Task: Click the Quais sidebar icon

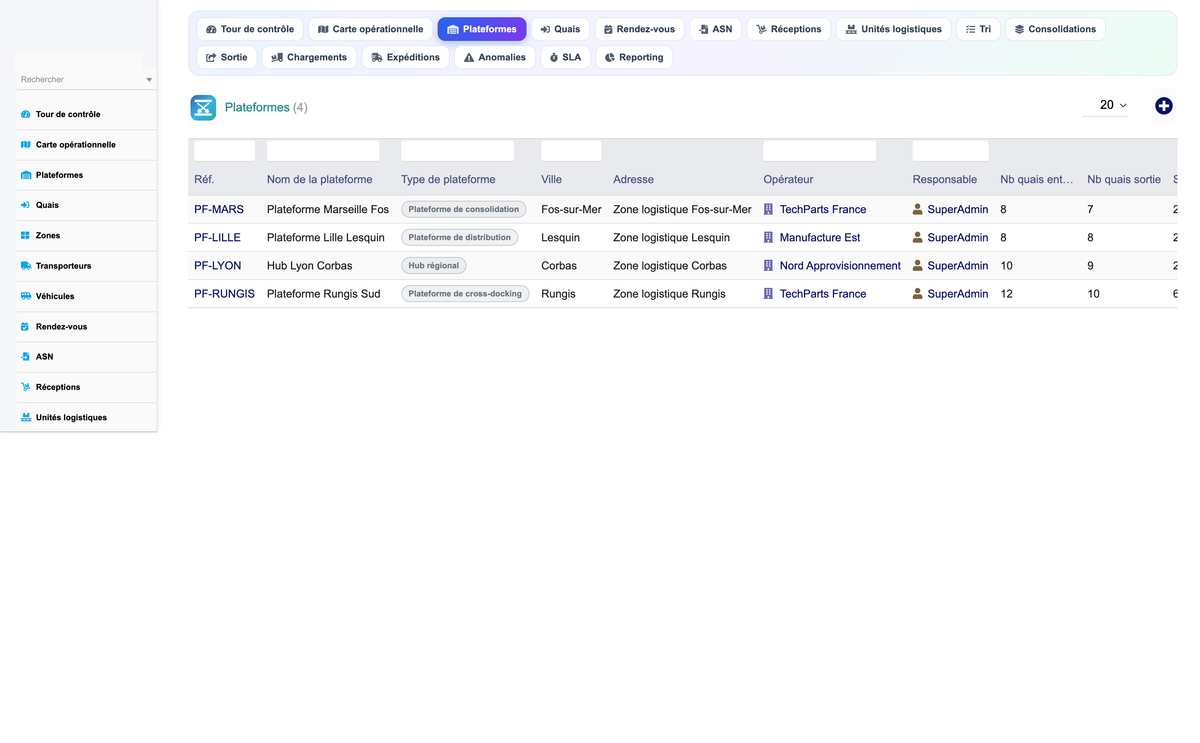Action: (26, 205)
